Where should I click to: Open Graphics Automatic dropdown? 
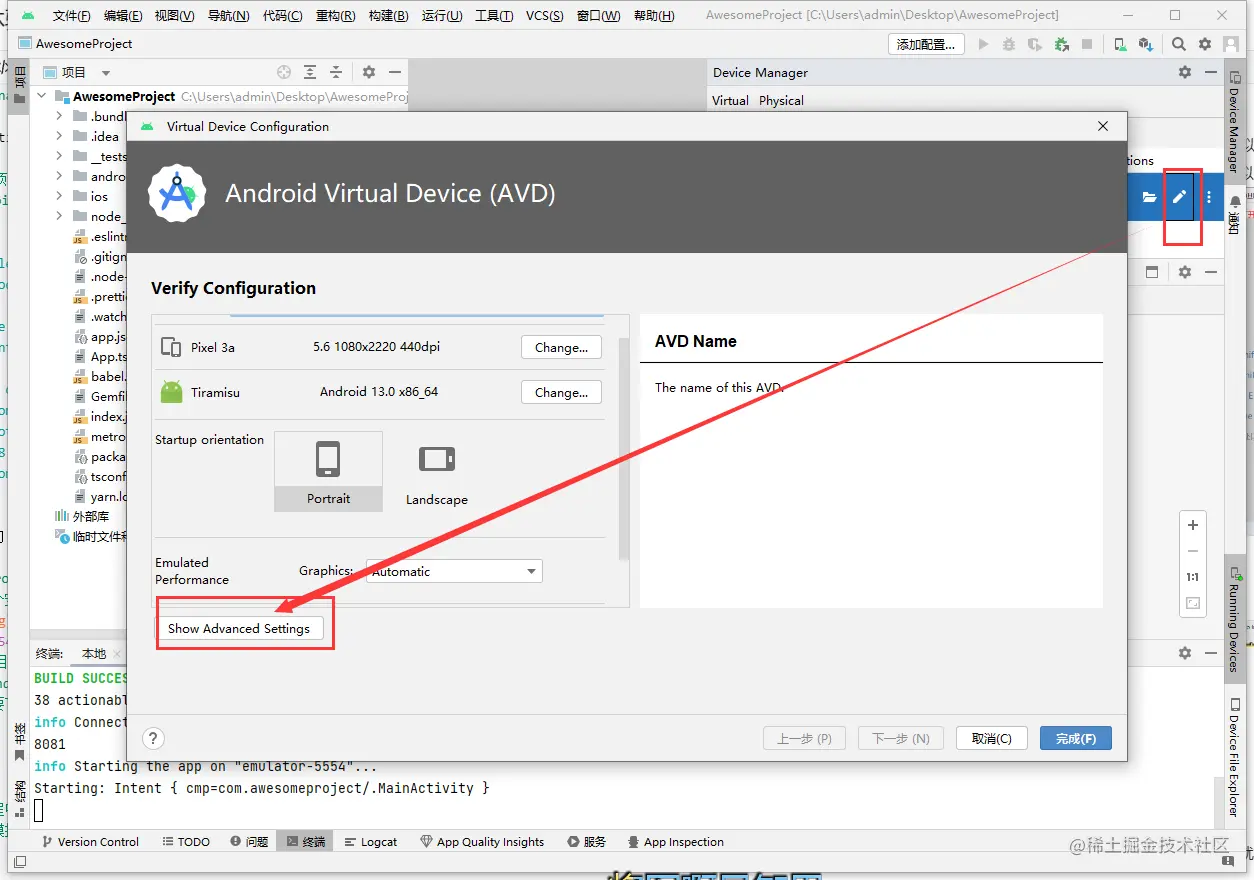pos(454,571)
